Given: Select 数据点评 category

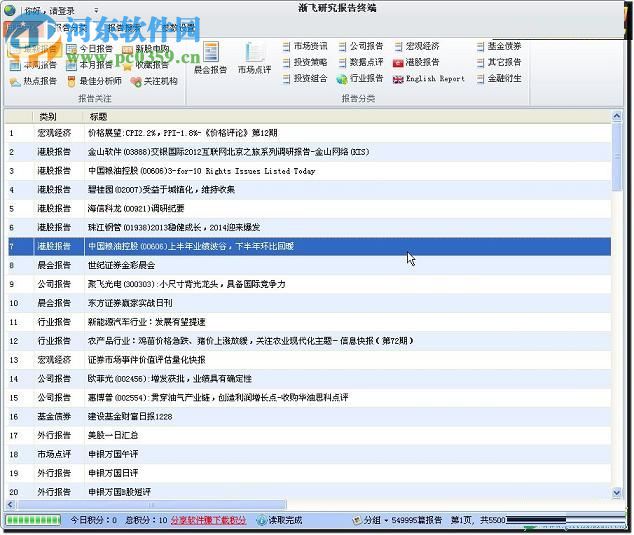Looking at the screenshot, I should point(361,62).
